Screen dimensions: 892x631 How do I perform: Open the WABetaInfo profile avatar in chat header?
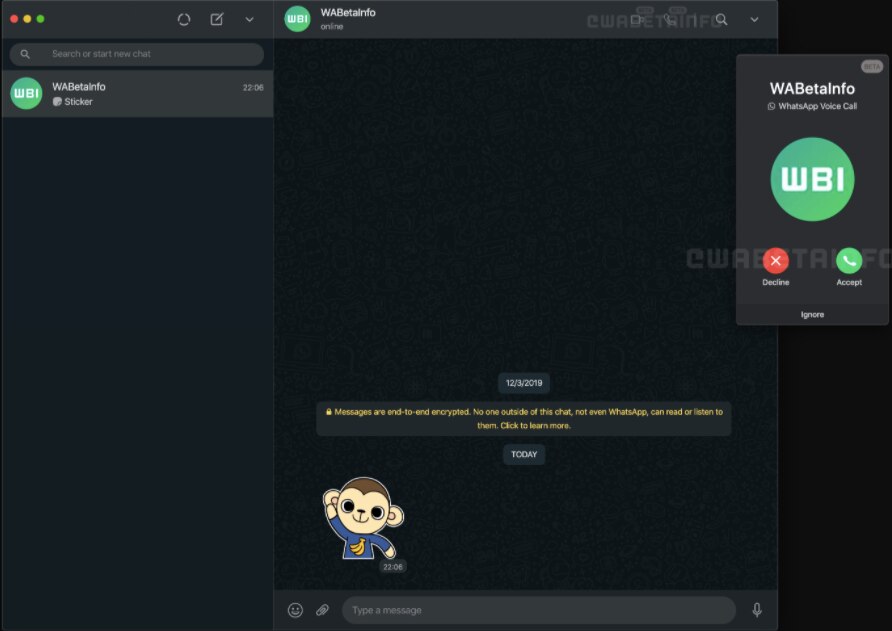tap(297, 19)
